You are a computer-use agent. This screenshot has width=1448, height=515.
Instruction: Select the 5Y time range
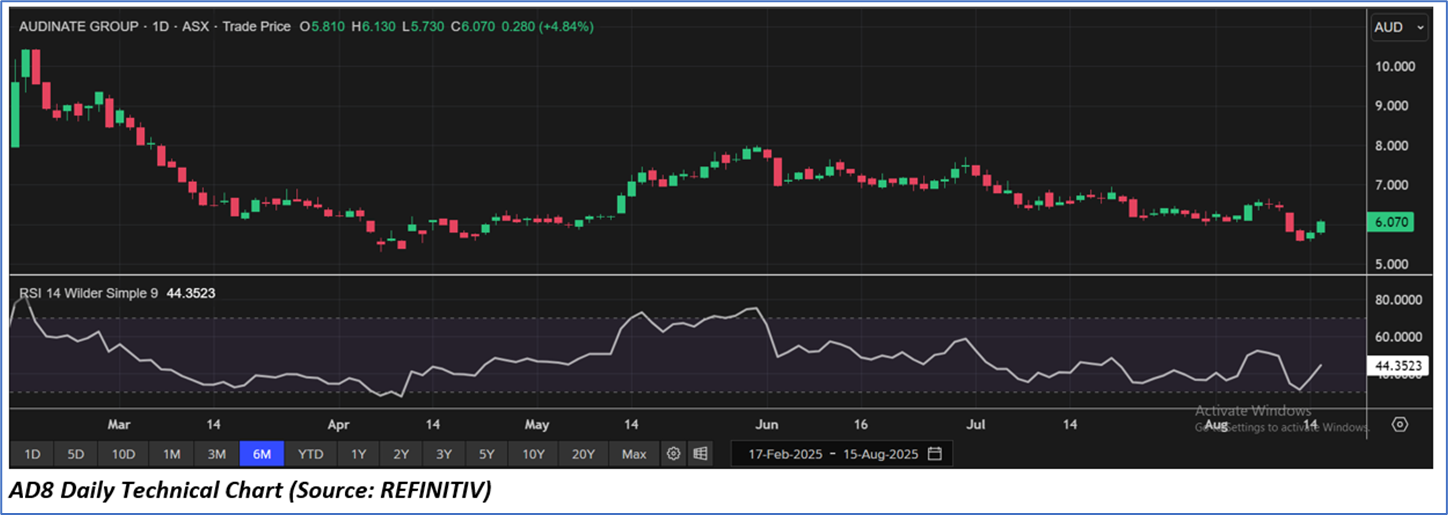[487, 454]
